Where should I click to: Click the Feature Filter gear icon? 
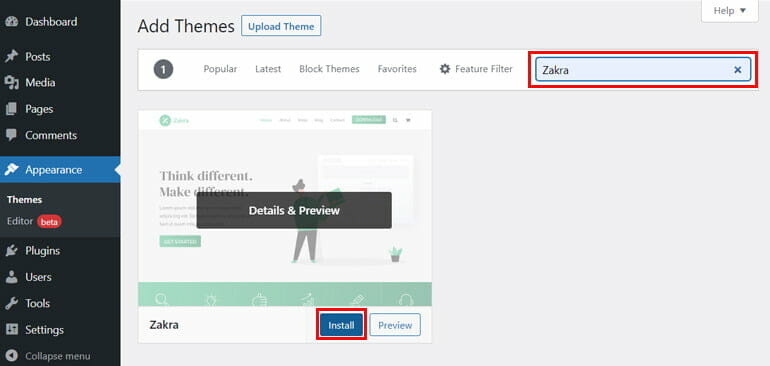(445, 69)
